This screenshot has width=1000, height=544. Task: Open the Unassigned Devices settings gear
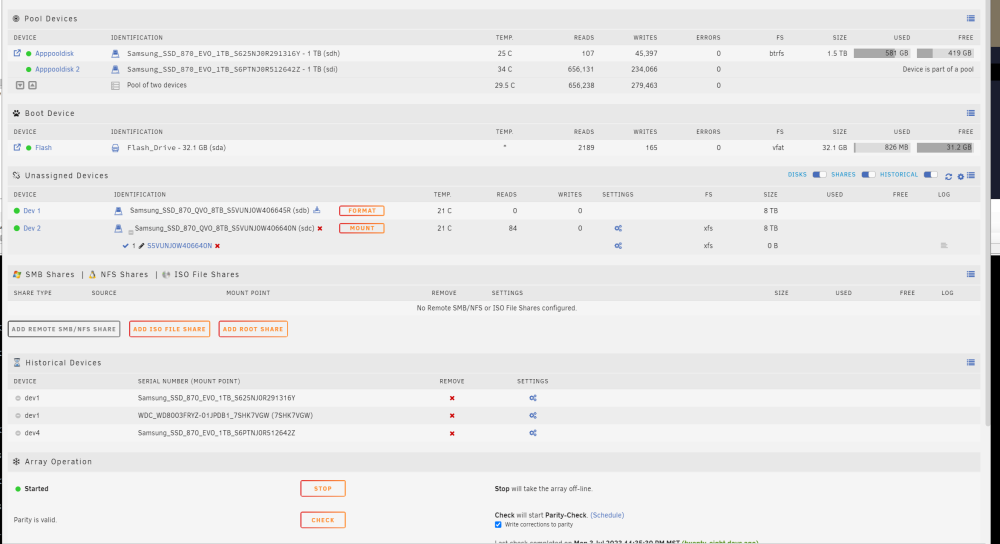960,177
